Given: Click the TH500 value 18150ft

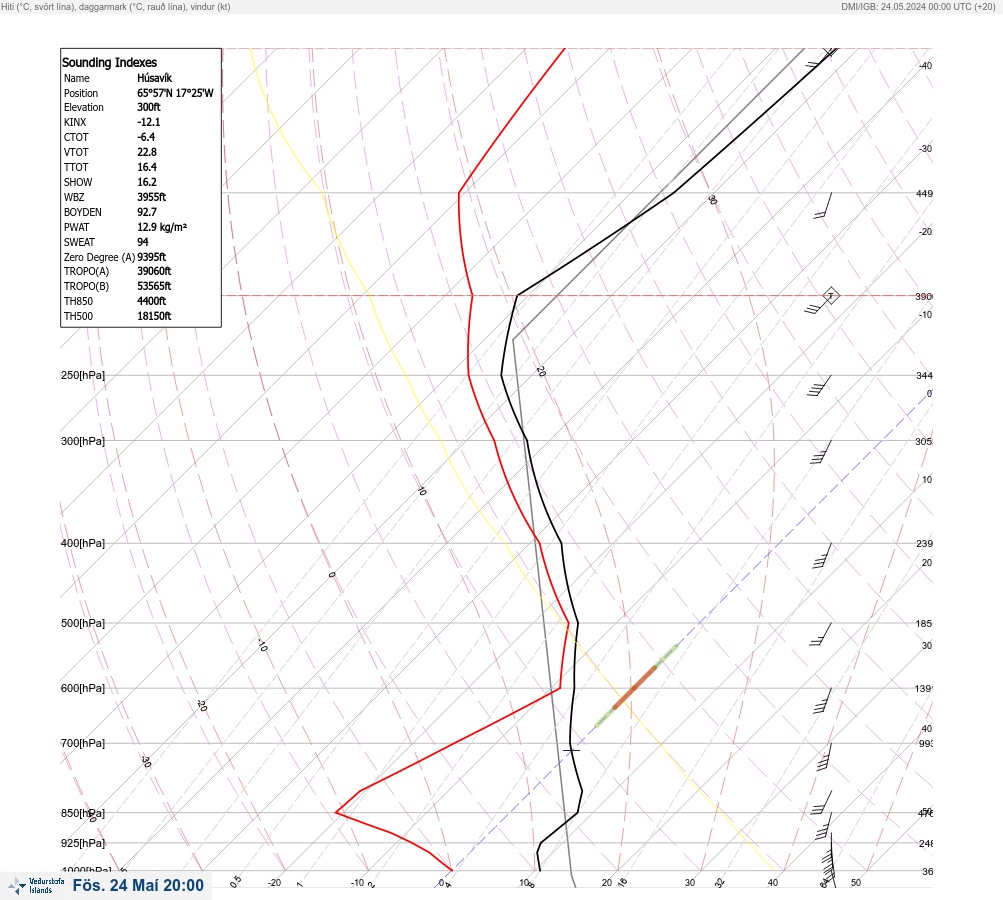Looking at the screenshot, I should [x=154, y=316].
